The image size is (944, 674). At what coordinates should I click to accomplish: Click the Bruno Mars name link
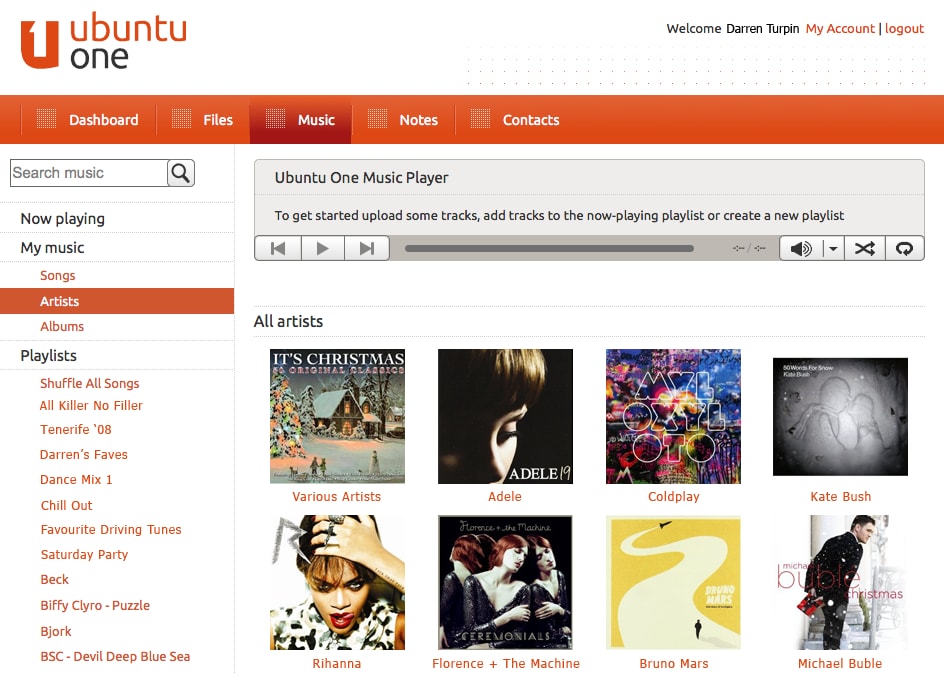[x=674, y=663]
